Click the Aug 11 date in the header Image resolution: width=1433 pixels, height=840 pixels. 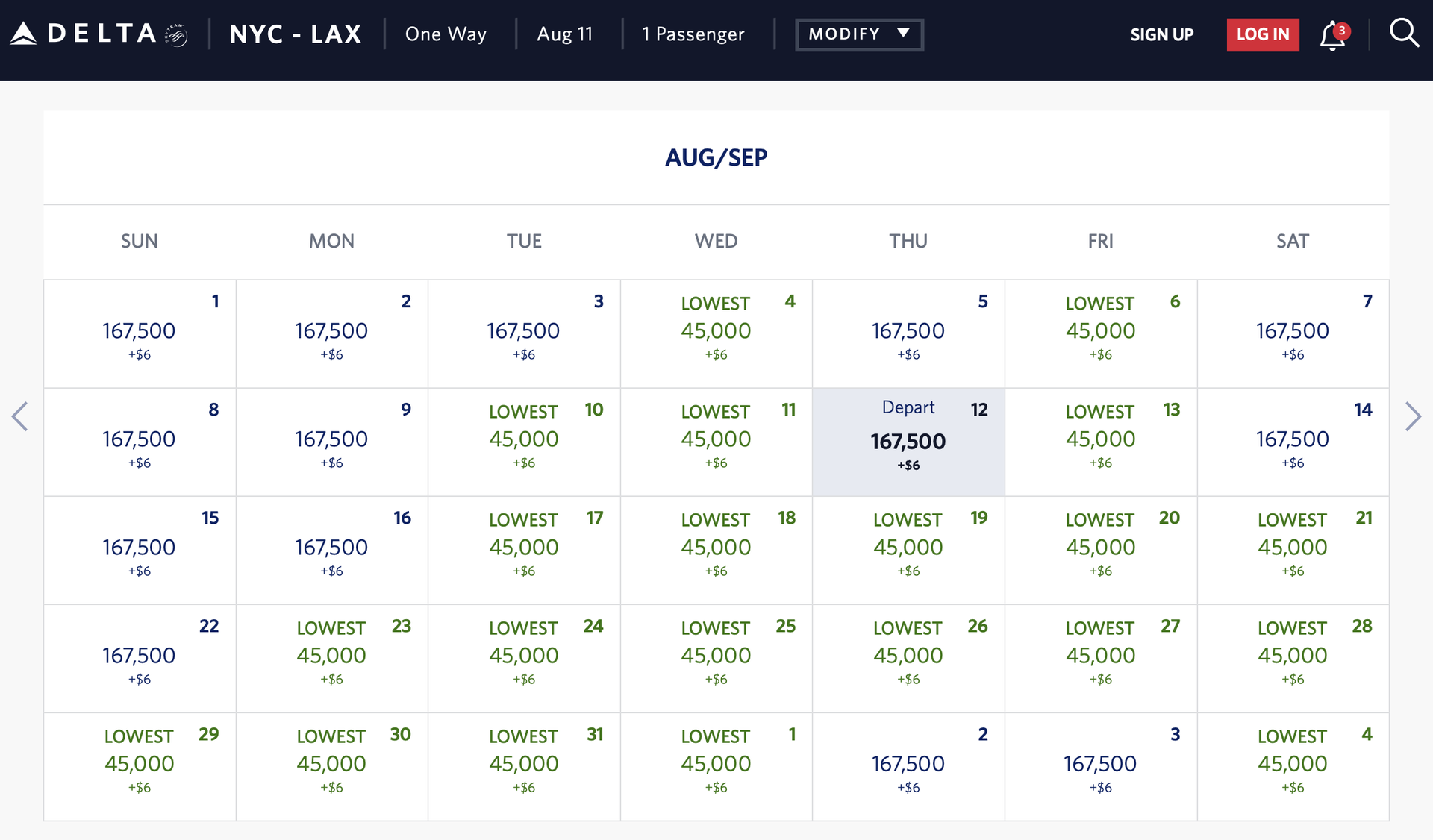(565, 34)
